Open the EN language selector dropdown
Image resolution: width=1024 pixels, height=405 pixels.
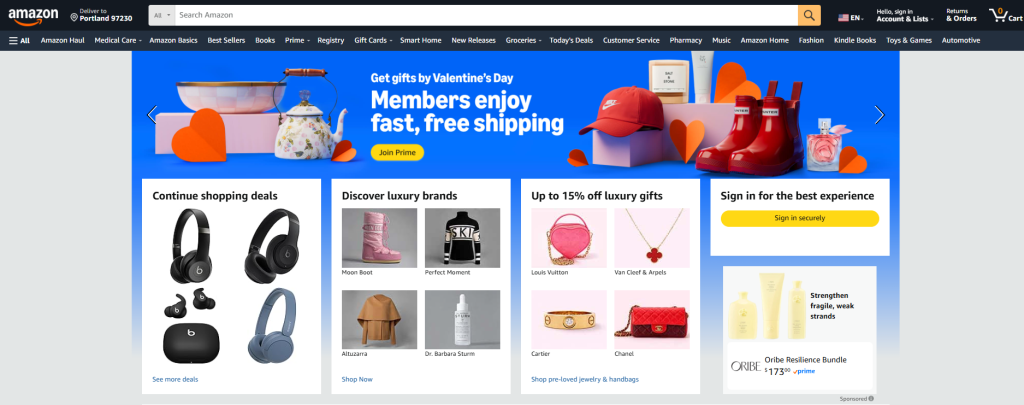click(x=851, y=18)
